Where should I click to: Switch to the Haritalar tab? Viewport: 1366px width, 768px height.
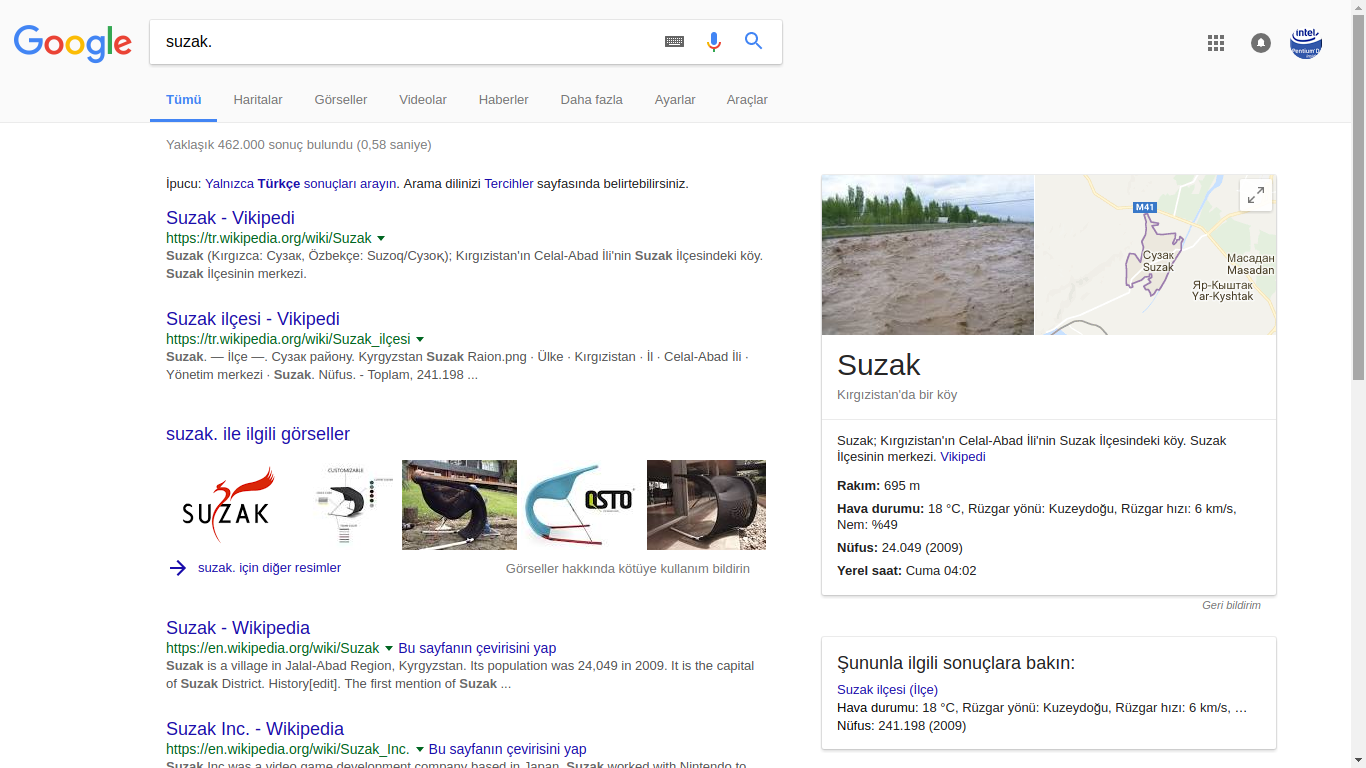click(258, 100)
